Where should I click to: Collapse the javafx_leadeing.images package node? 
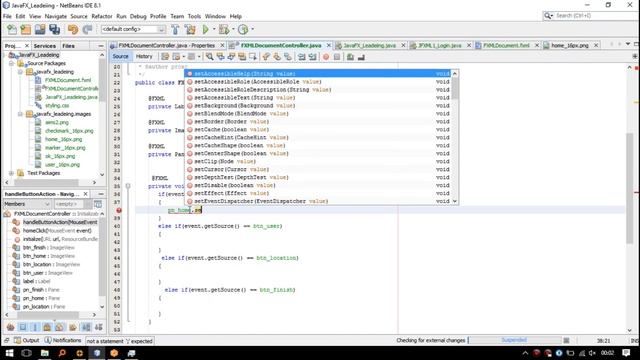click(x=20, y=114)
